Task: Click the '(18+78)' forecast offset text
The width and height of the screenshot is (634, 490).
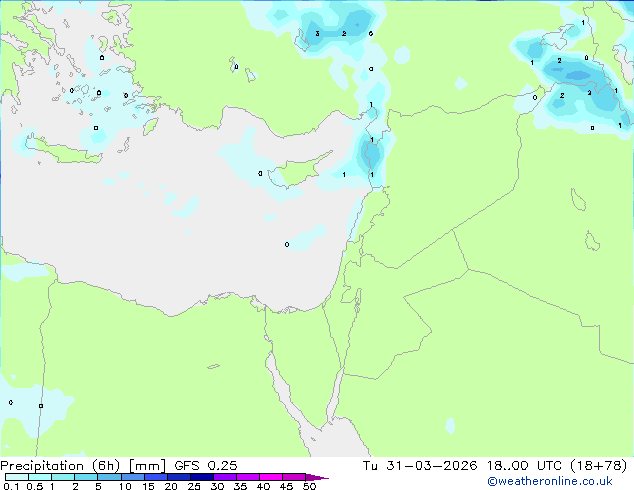Action: point(598,466)
